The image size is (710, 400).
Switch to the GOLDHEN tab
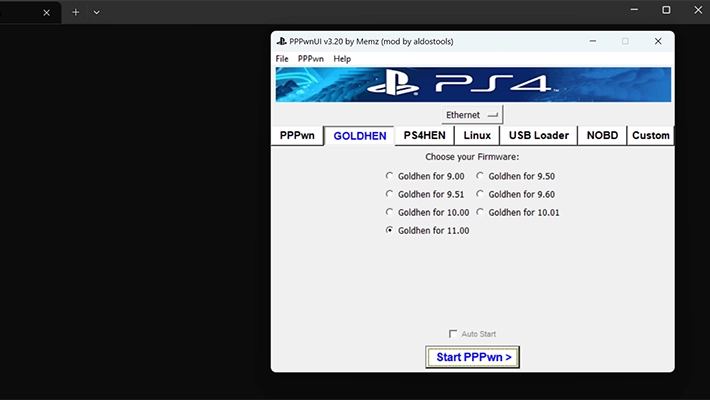[x=360, y=136]
